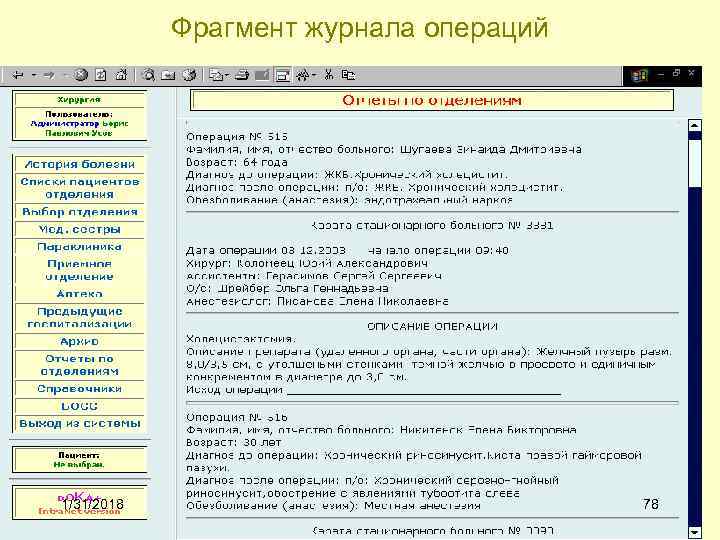Click the browser Forward arrow
The width and height of the screenshot is (720, 540).
(x=49, y=75)
